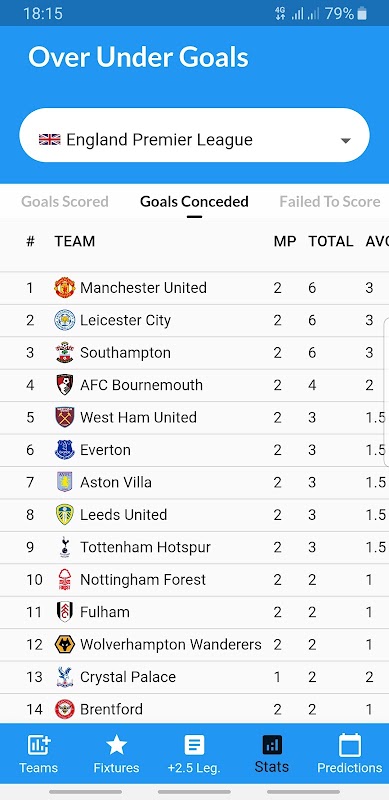Tap the Brentford bee crest
This screenshot has width=389, height=800.
(65, 709)
